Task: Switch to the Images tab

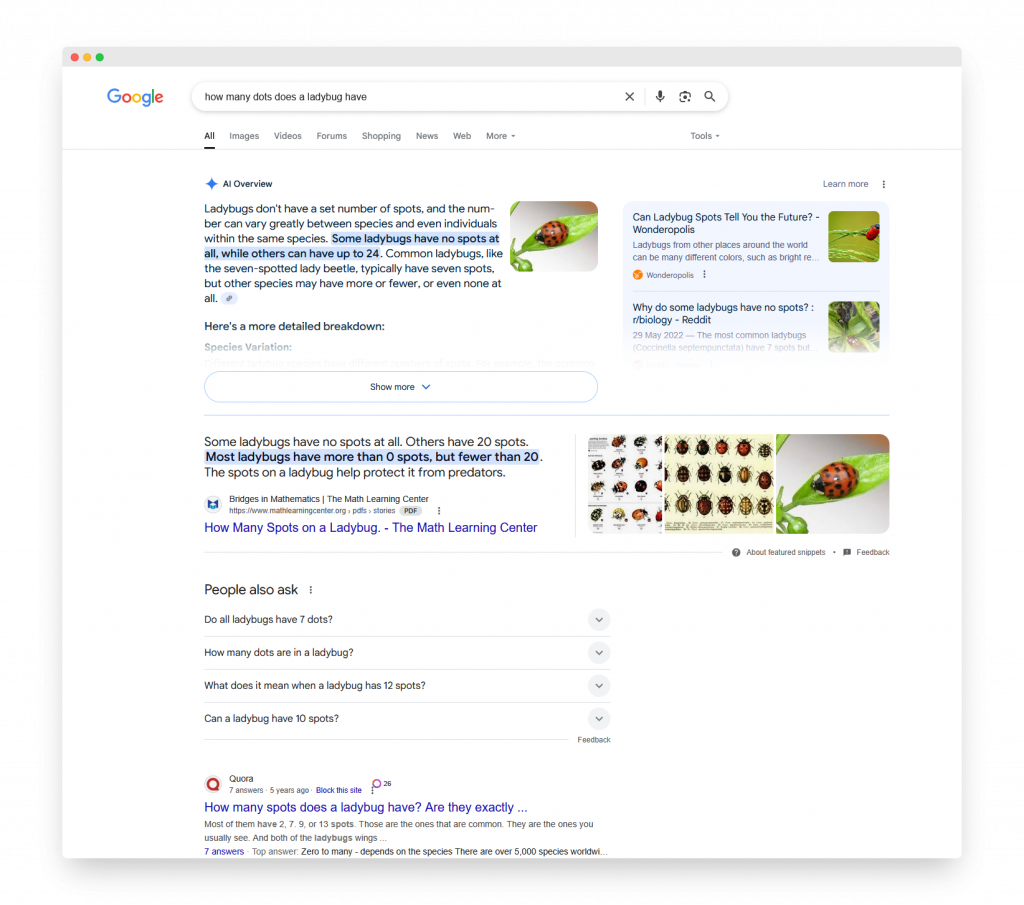Action: 244,136
